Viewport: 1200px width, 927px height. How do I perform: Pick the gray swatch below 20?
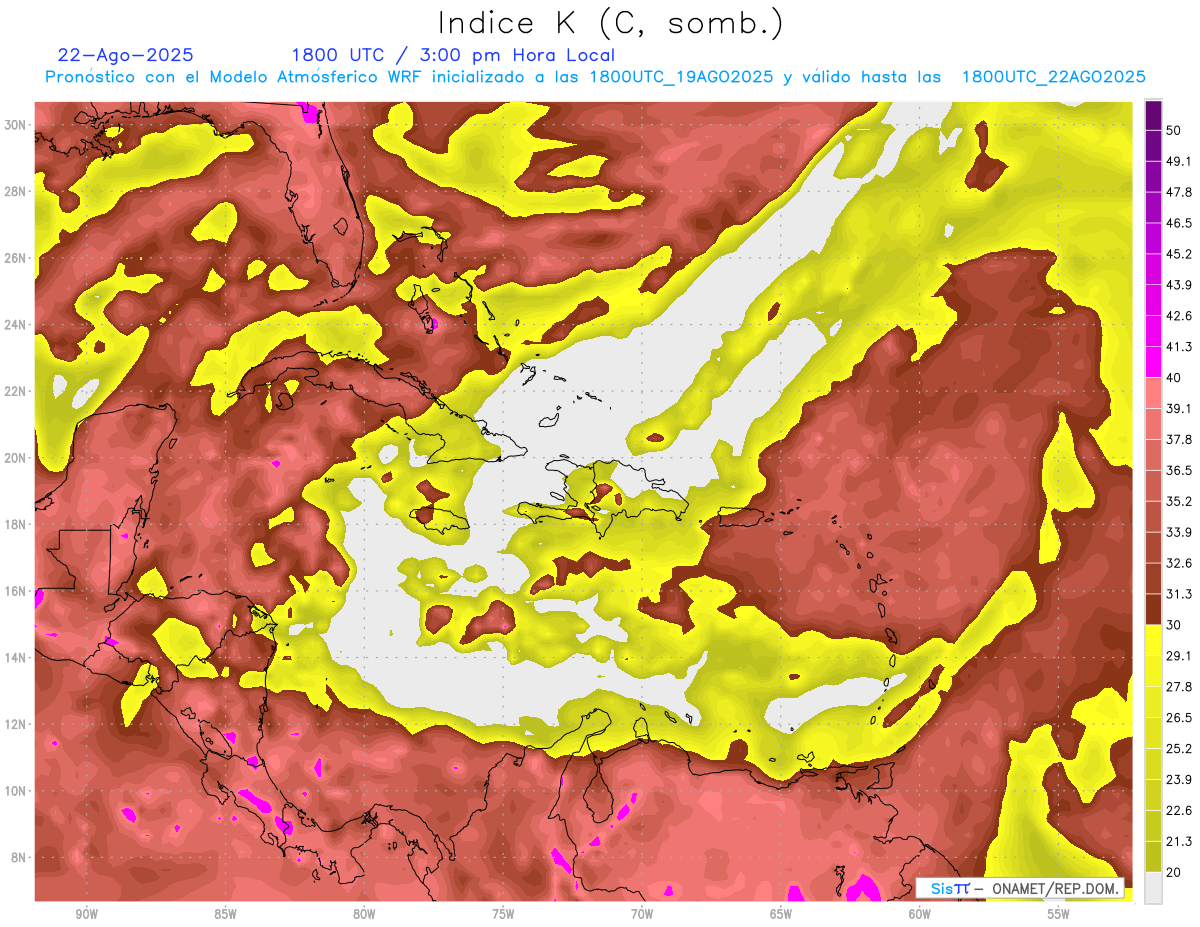(x=1153, y=888)
